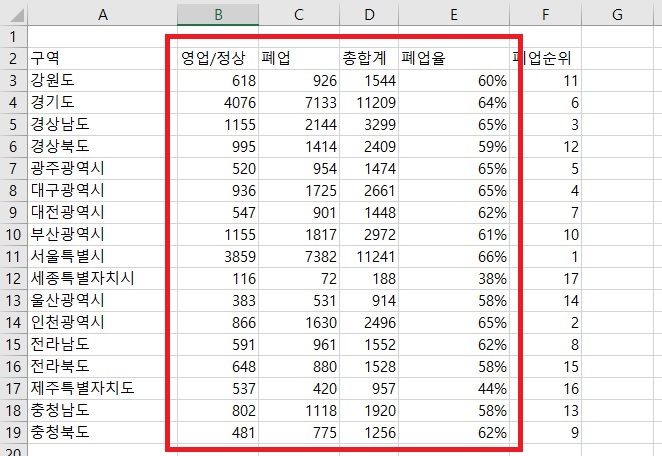Select the 경상남도 cell

[x=103, y=124]
